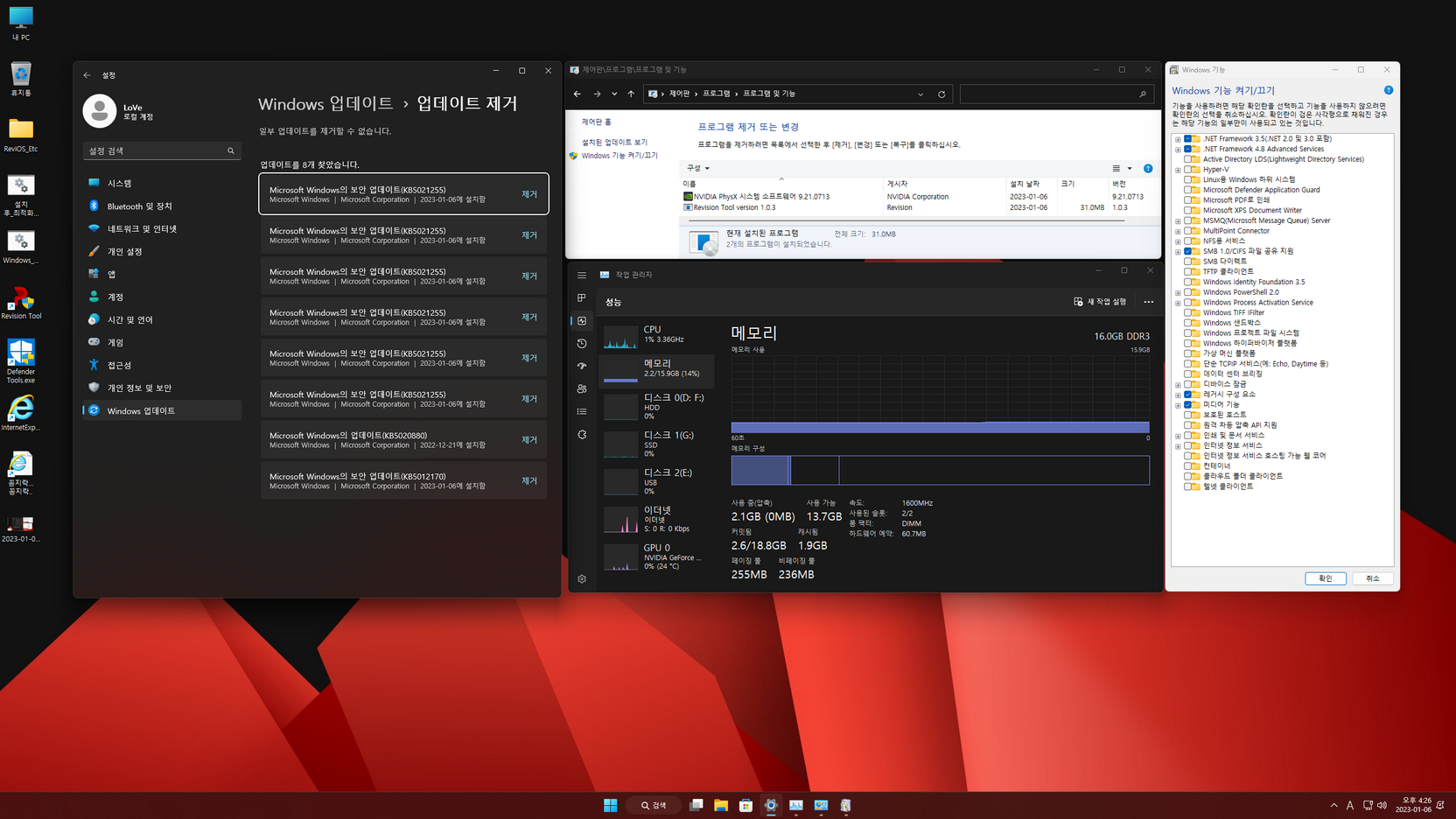Viewport: 1456px width, 819px height.
Task: Click search box in Control Panel window
Action: click(x=1055, y=94)
